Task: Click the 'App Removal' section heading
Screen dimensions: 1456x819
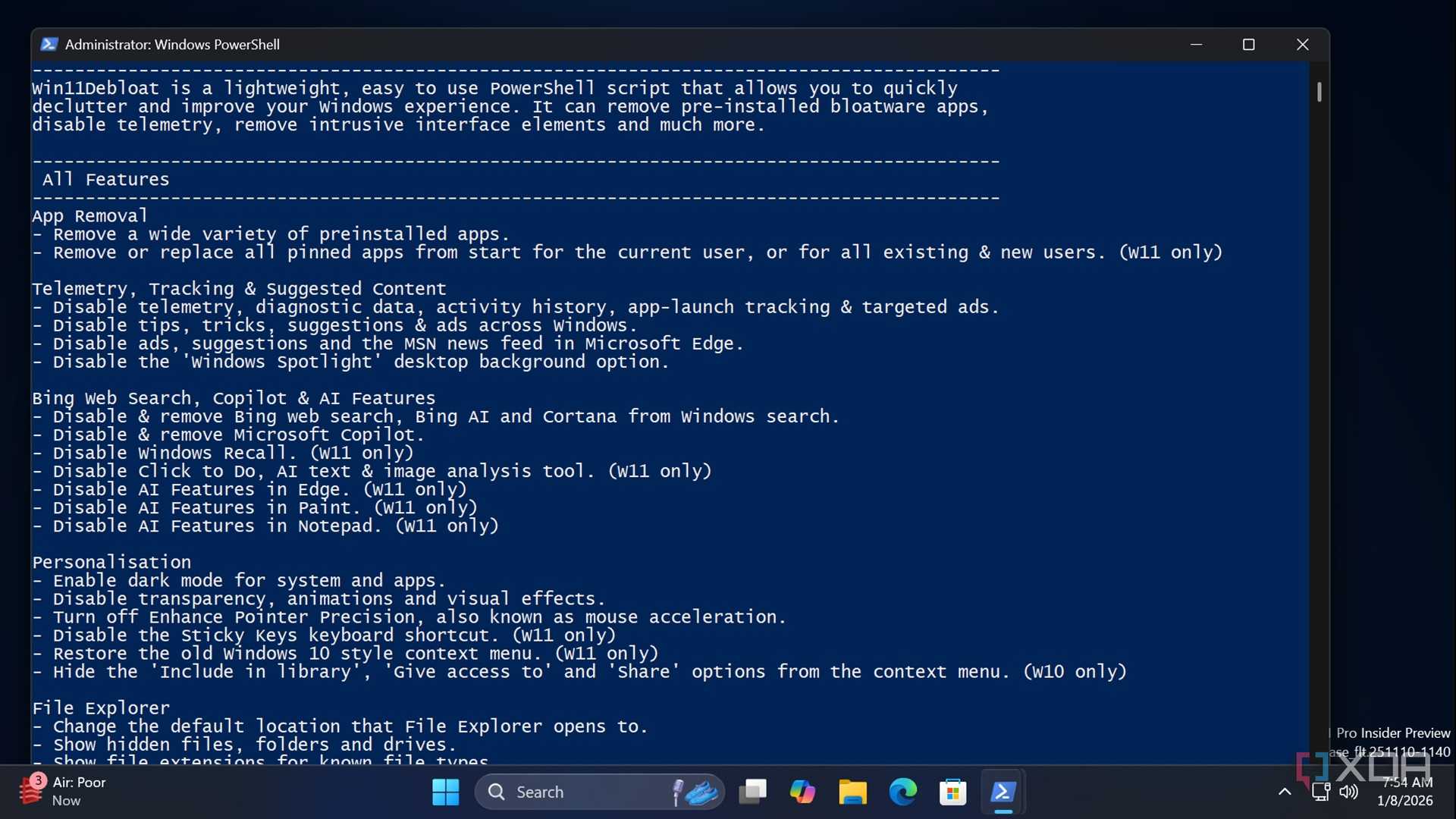Action: pyautogui.click(x=89, y=216)
